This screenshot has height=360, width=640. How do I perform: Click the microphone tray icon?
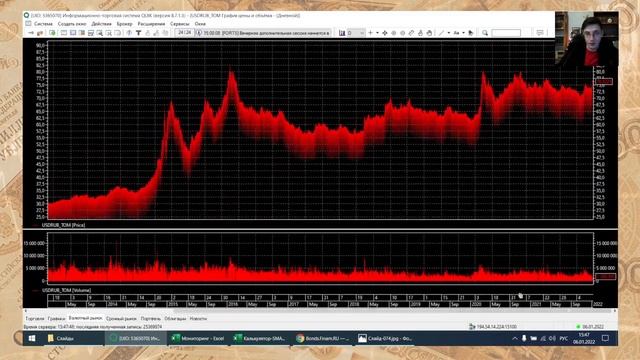(524, 338)
